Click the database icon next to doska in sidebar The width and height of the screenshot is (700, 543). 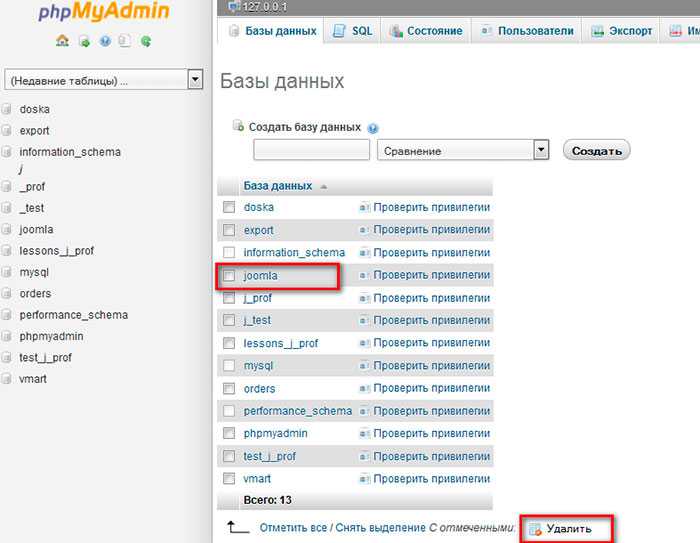pos(6,109)
